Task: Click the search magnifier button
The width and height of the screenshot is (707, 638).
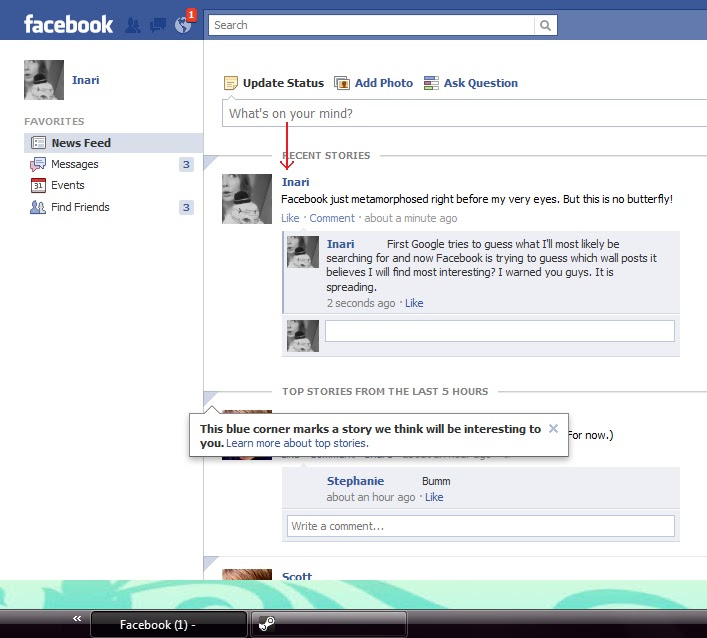Action: pos(545,25)
